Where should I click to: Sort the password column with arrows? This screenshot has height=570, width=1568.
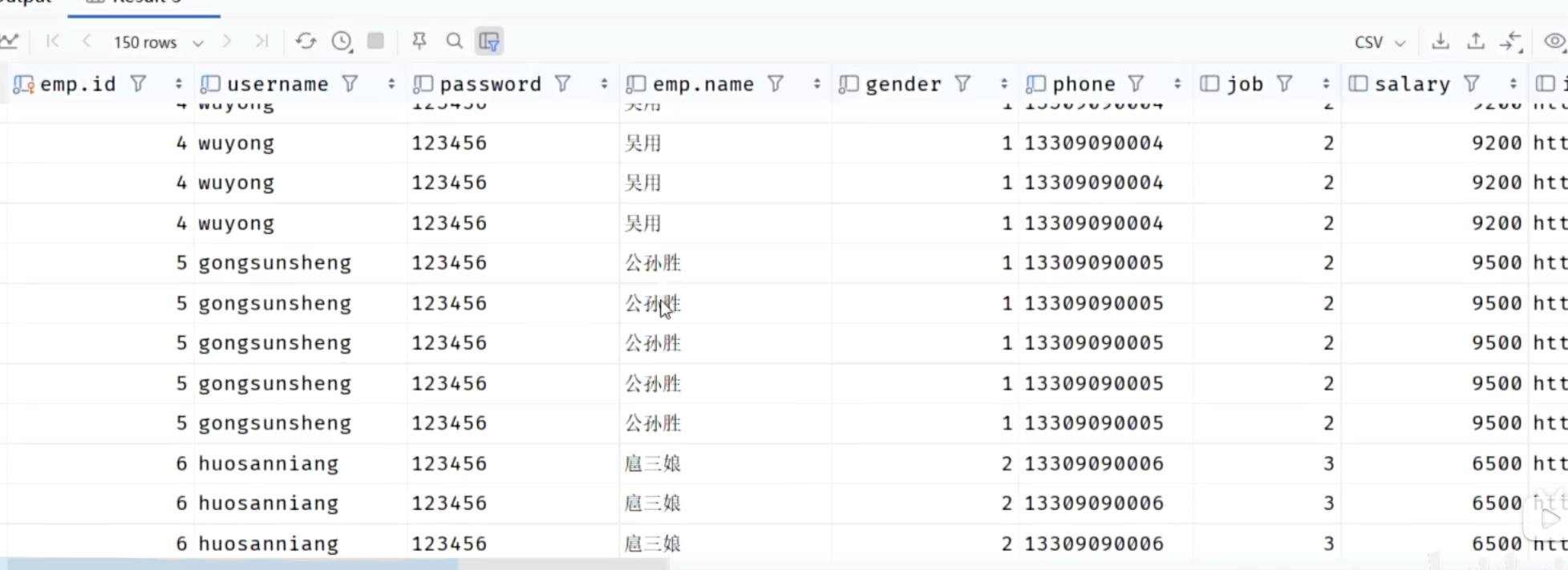(604, 83)
